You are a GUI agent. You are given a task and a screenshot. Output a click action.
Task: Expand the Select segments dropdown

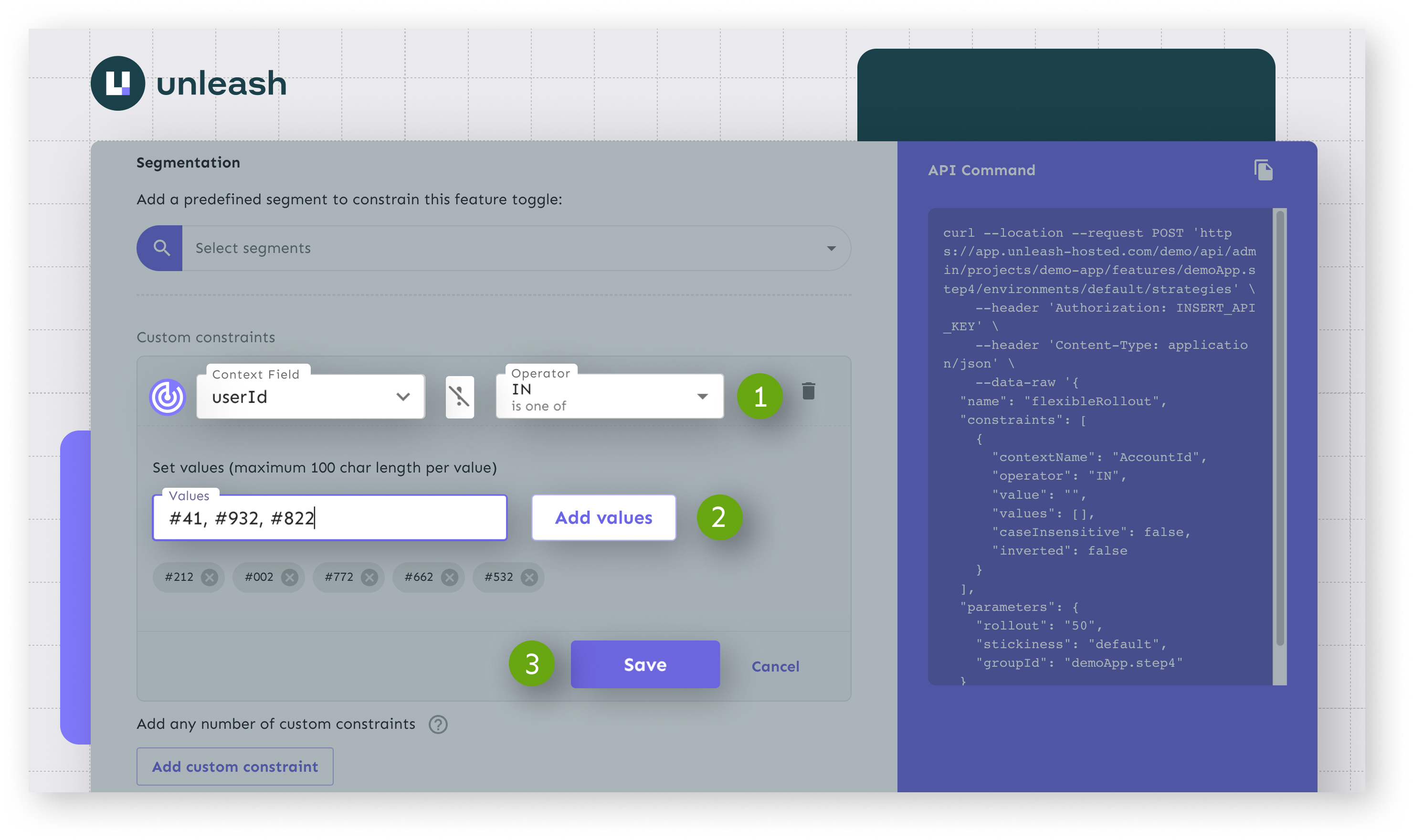(831, 248)
